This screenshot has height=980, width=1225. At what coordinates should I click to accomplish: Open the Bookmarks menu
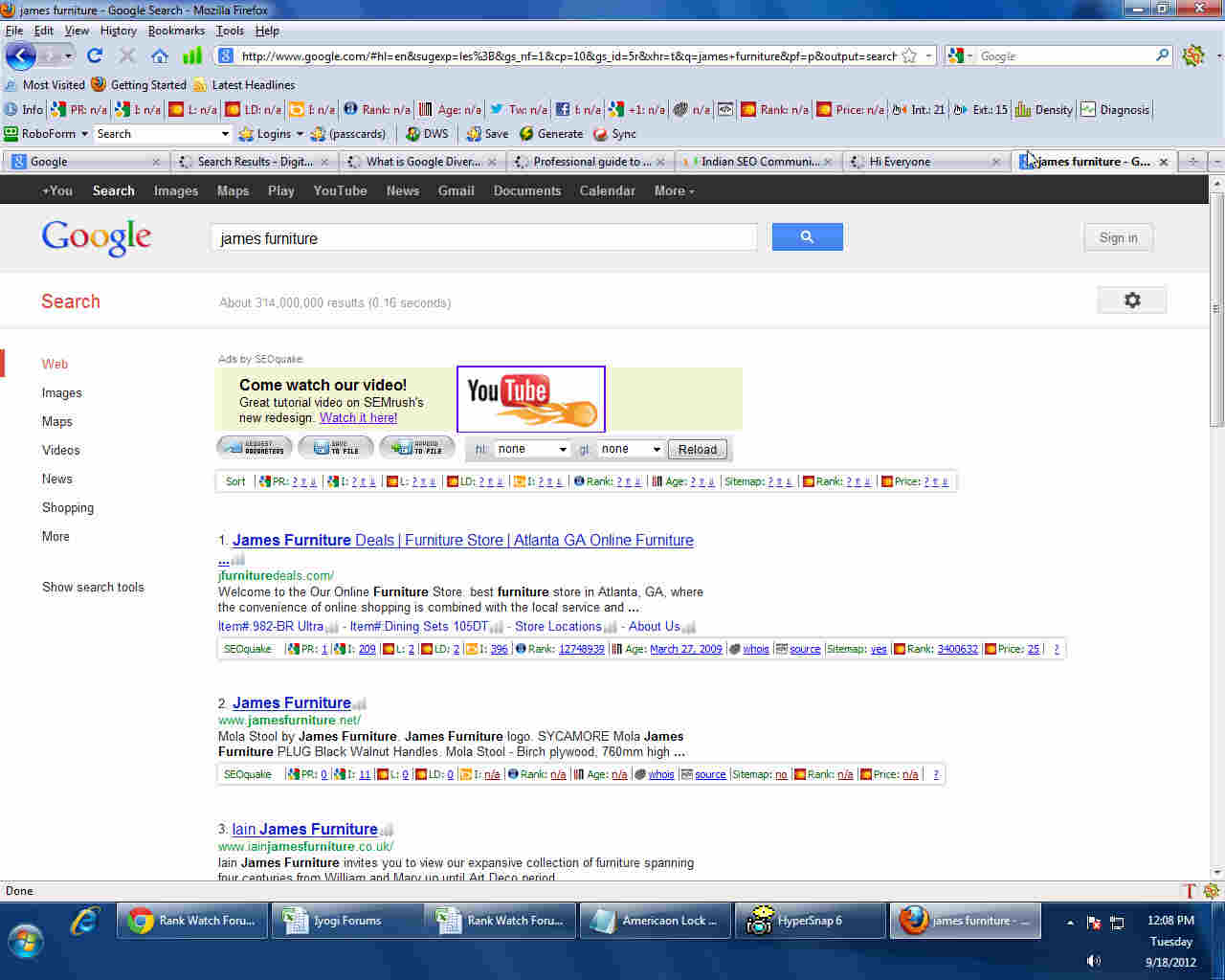tap(176, 31)
